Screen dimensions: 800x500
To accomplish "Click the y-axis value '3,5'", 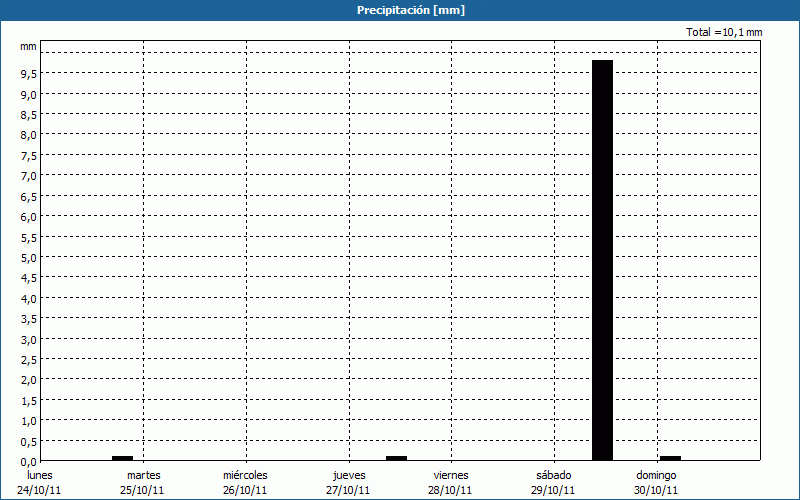I will 29,319.
